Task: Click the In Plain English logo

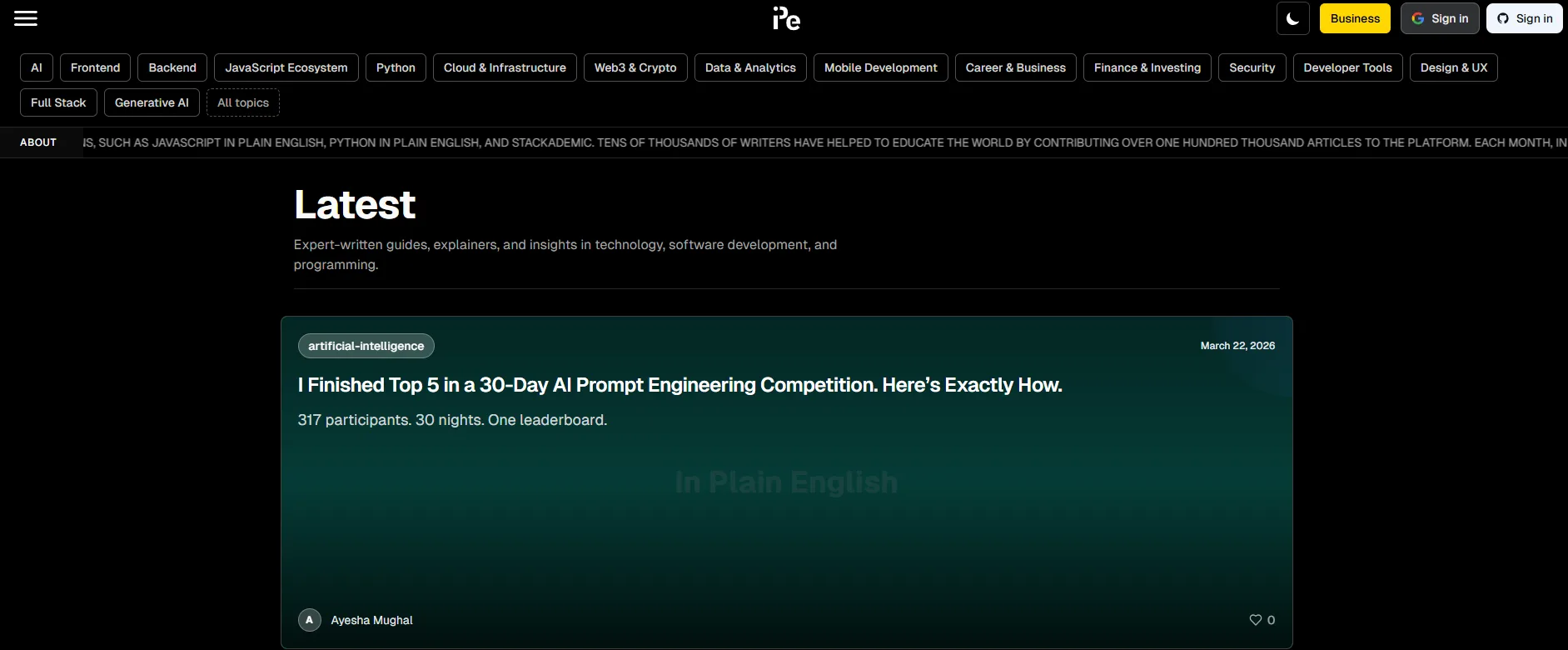Action: (785, 18)
